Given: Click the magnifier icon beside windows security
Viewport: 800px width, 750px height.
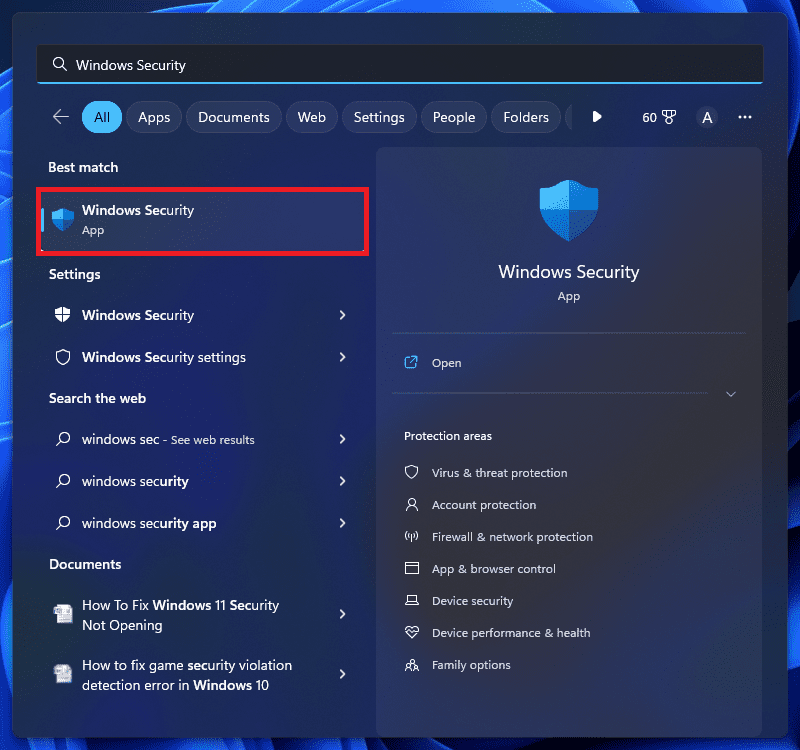Looking at the screenshot, I should point(63,481).
